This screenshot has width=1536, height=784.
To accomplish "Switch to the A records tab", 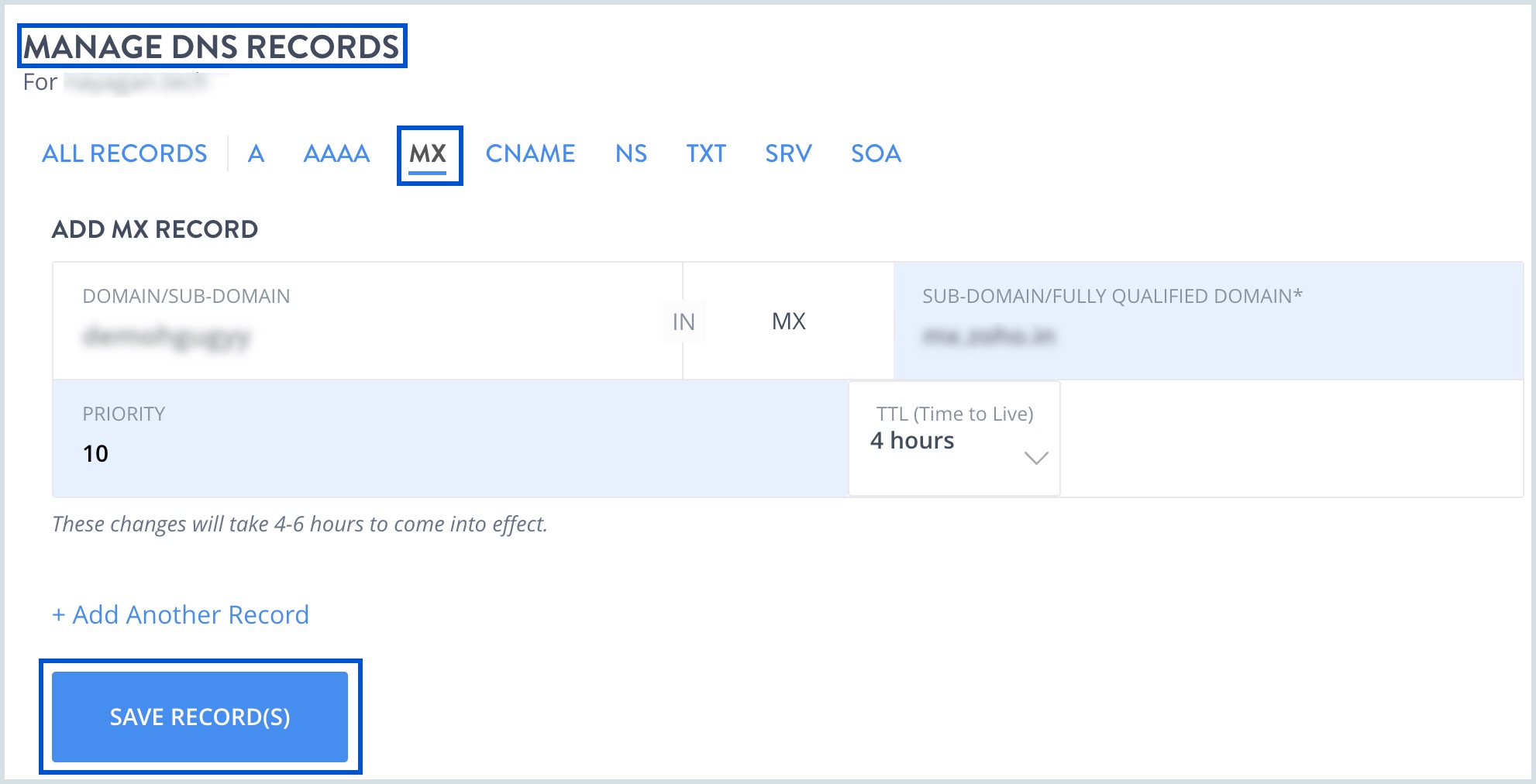I will coord(256,153).
